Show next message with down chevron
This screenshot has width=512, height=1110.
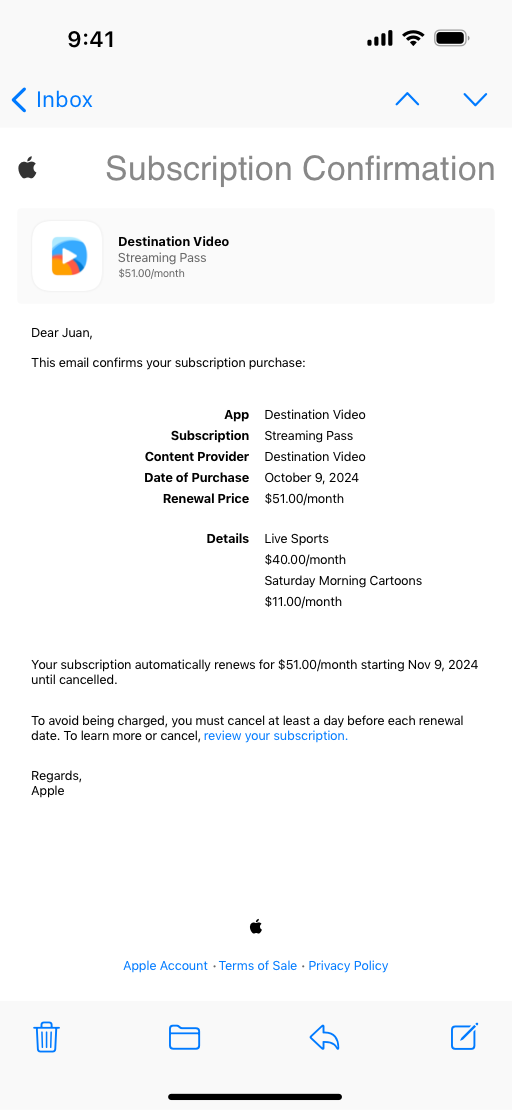pyautogui.click(x=475, y=100)
